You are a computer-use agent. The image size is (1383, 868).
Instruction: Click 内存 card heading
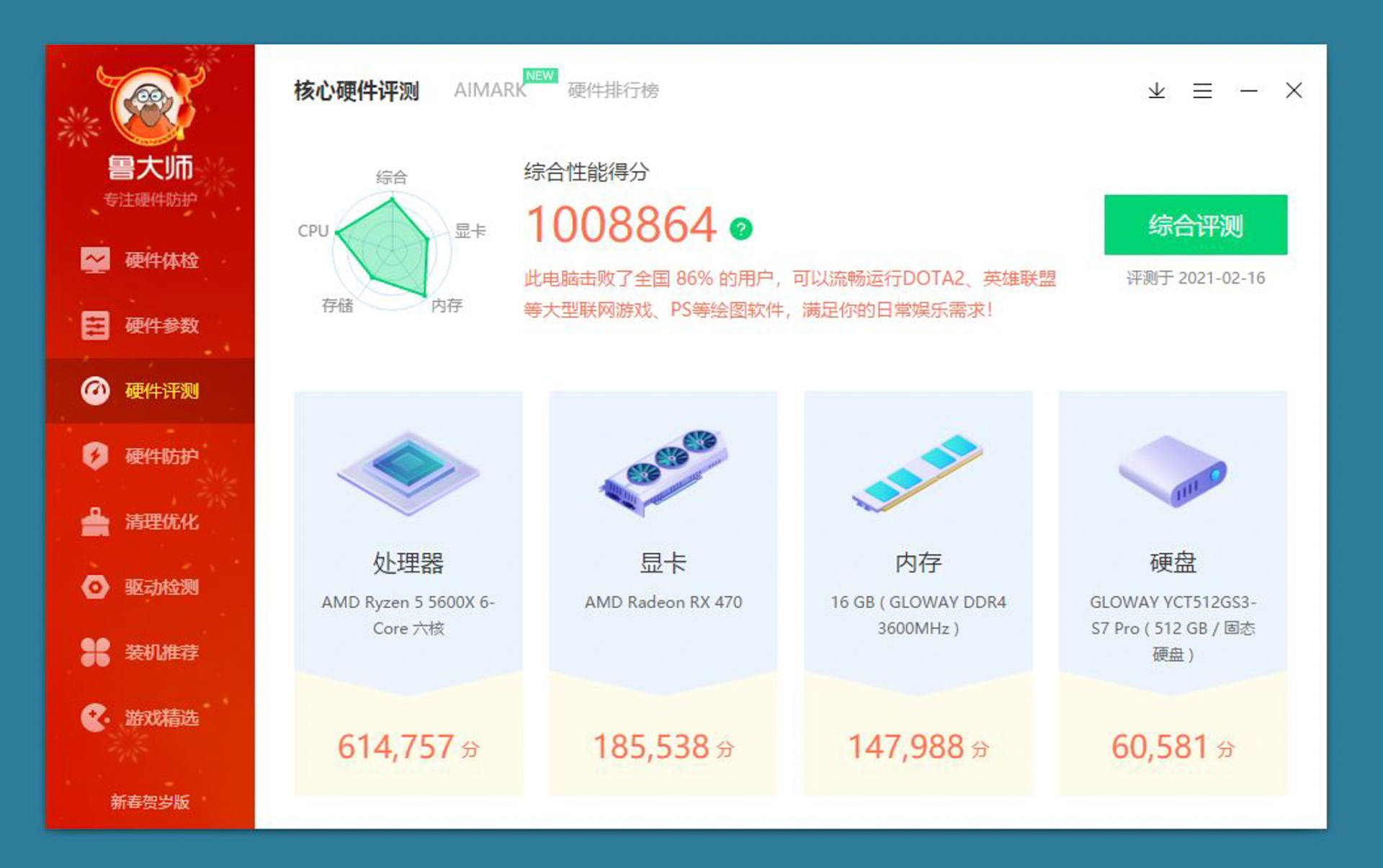point(918,563)
